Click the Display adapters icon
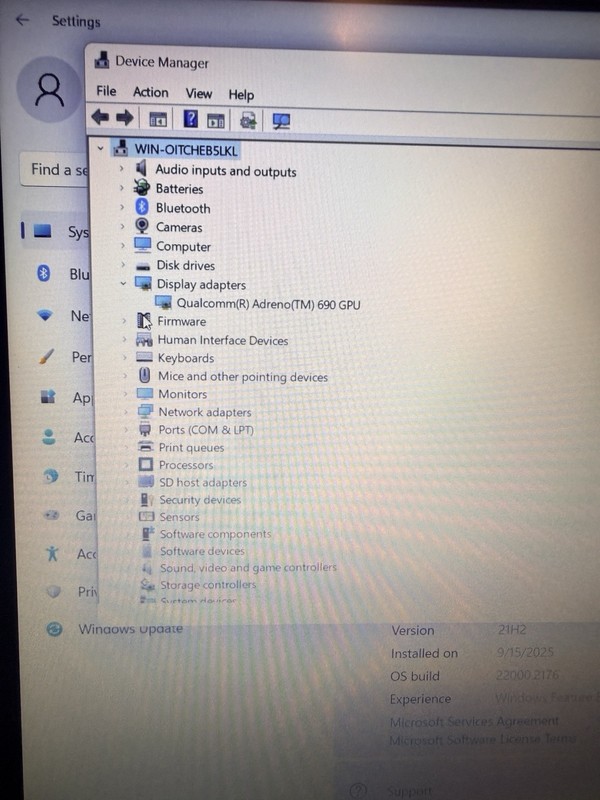The width and height of the screenshot is (600, 800). (x=143, y=283)
